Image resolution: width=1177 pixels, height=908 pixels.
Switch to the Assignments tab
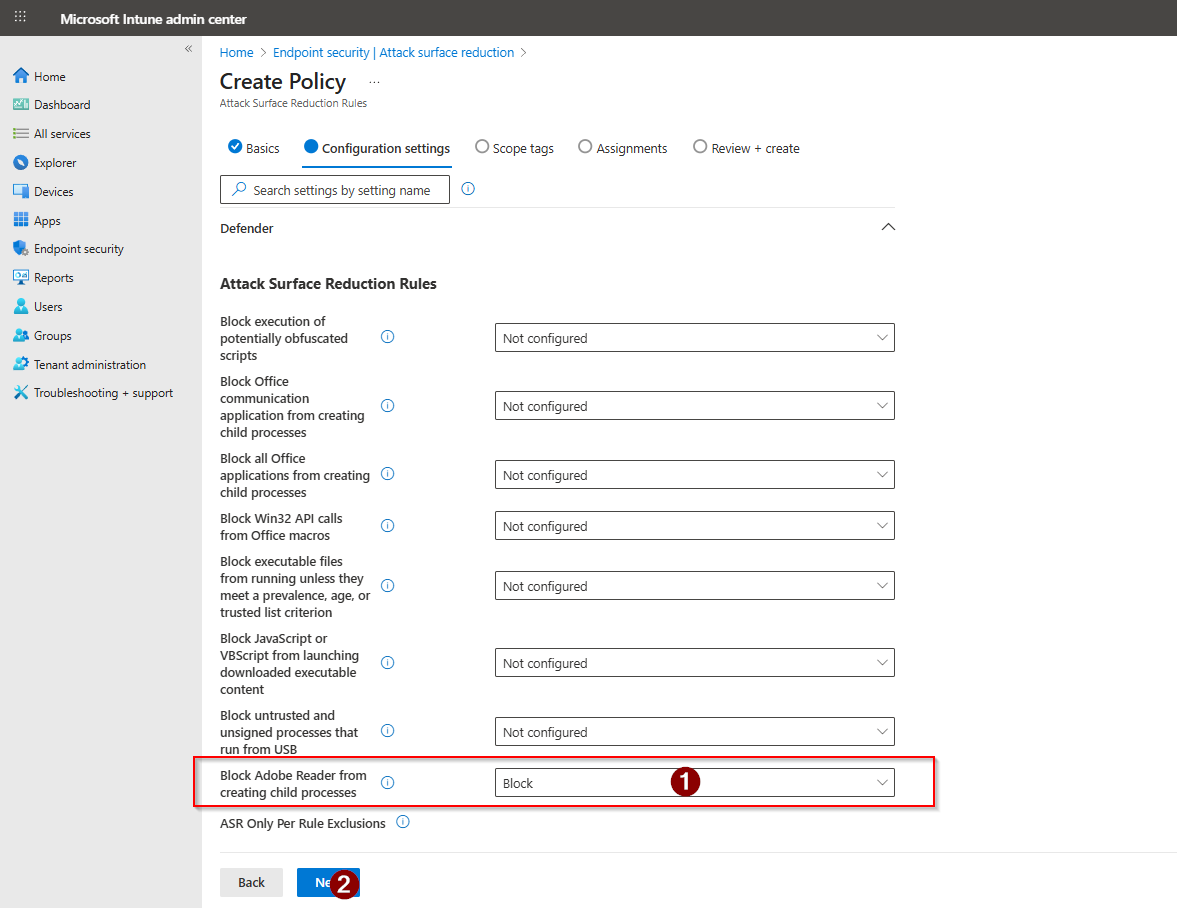click(622, 147)
